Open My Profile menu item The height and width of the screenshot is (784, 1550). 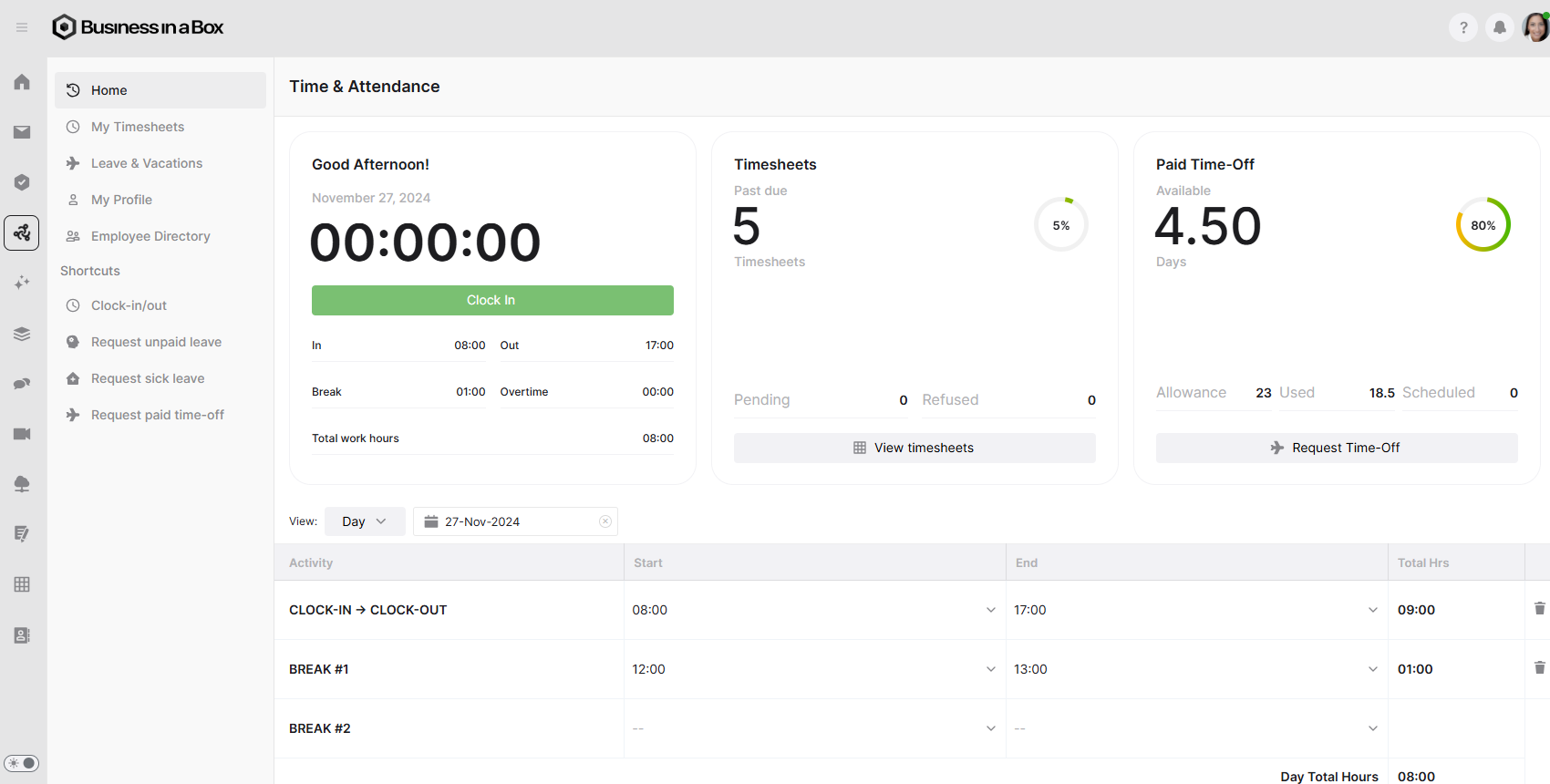[x=160, y=200]
